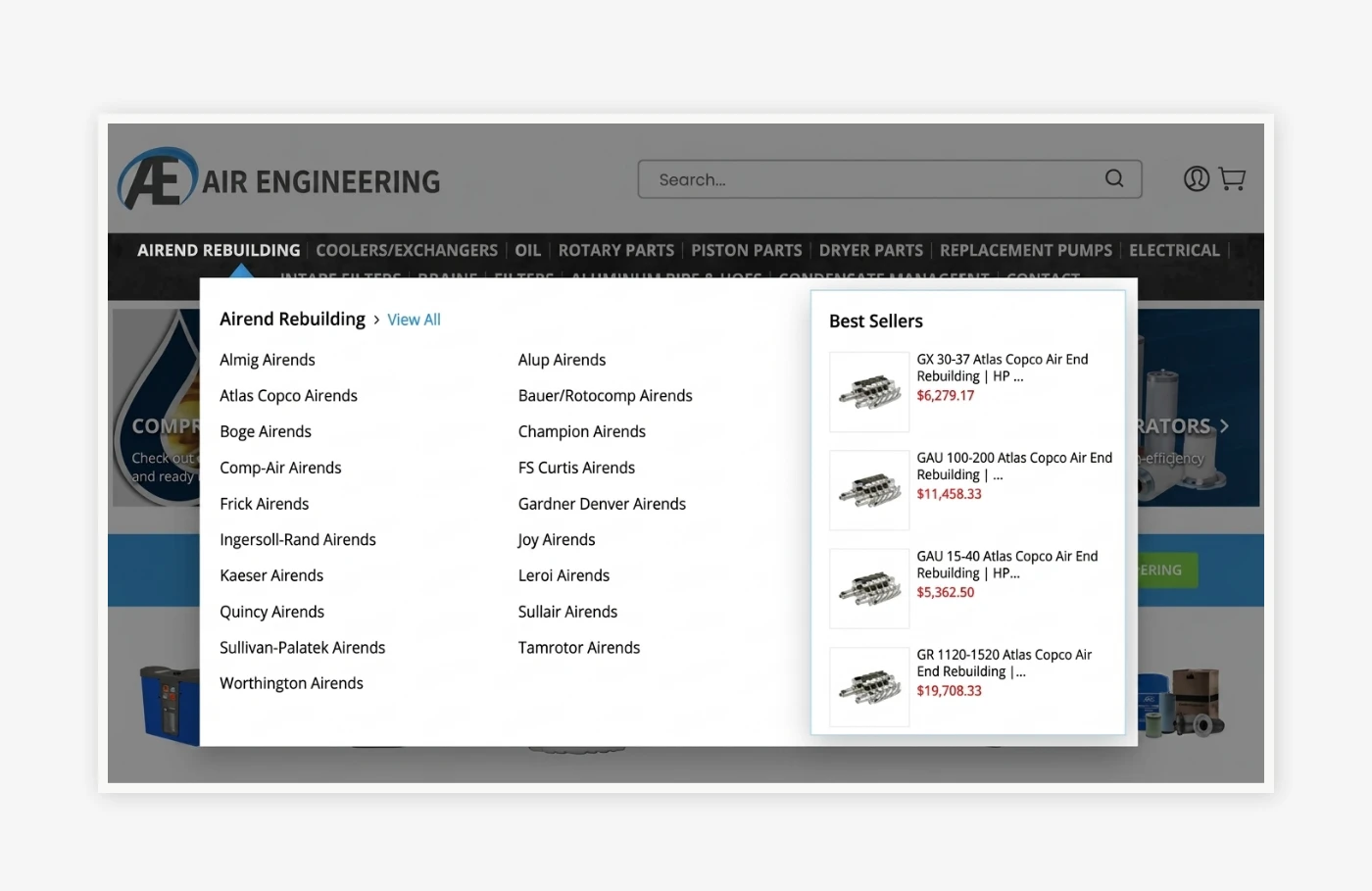Select Atlas Copco Airends
This screenshot has height=891, width=1372.
[288, 396]
